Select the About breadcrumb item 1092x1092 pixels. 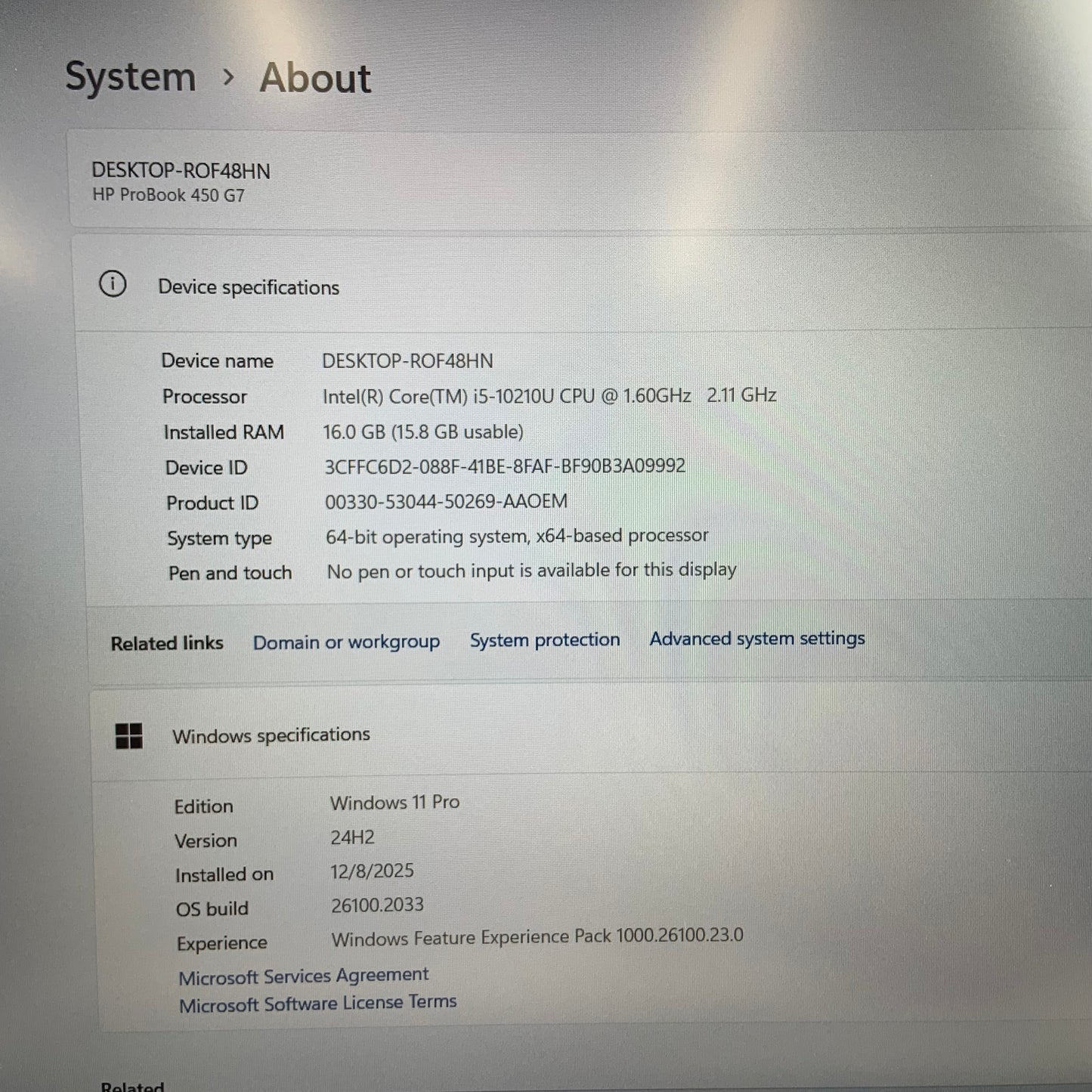tap(315, 78)
